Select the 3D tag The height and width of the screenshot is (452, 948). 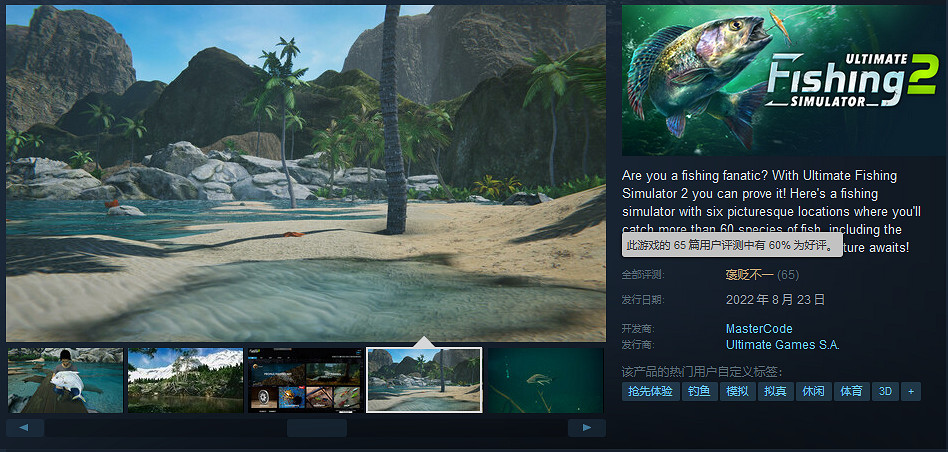(x=885, y=392)
